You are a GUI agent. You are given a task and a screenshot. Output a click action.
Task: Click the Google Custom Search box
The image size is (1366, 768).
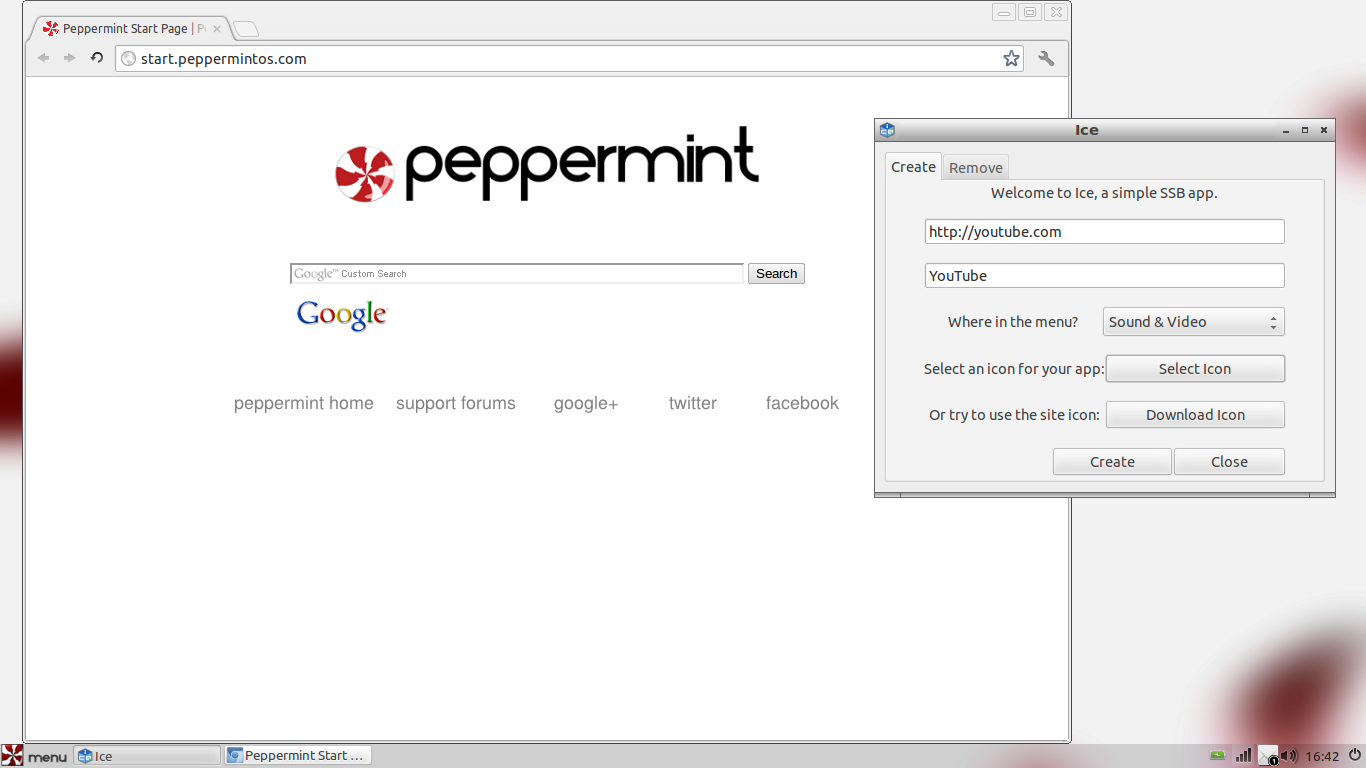tap(517, 274)
